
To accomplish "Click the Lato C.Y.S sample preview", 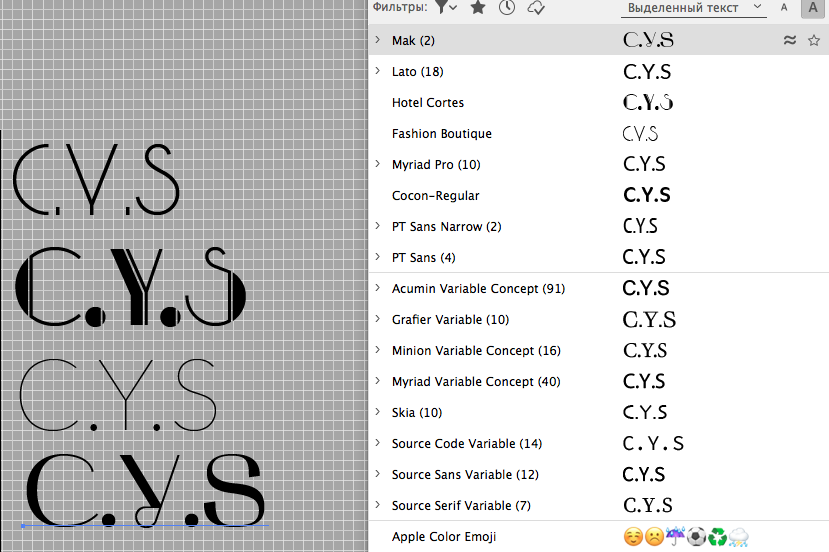I will [647, 71].
